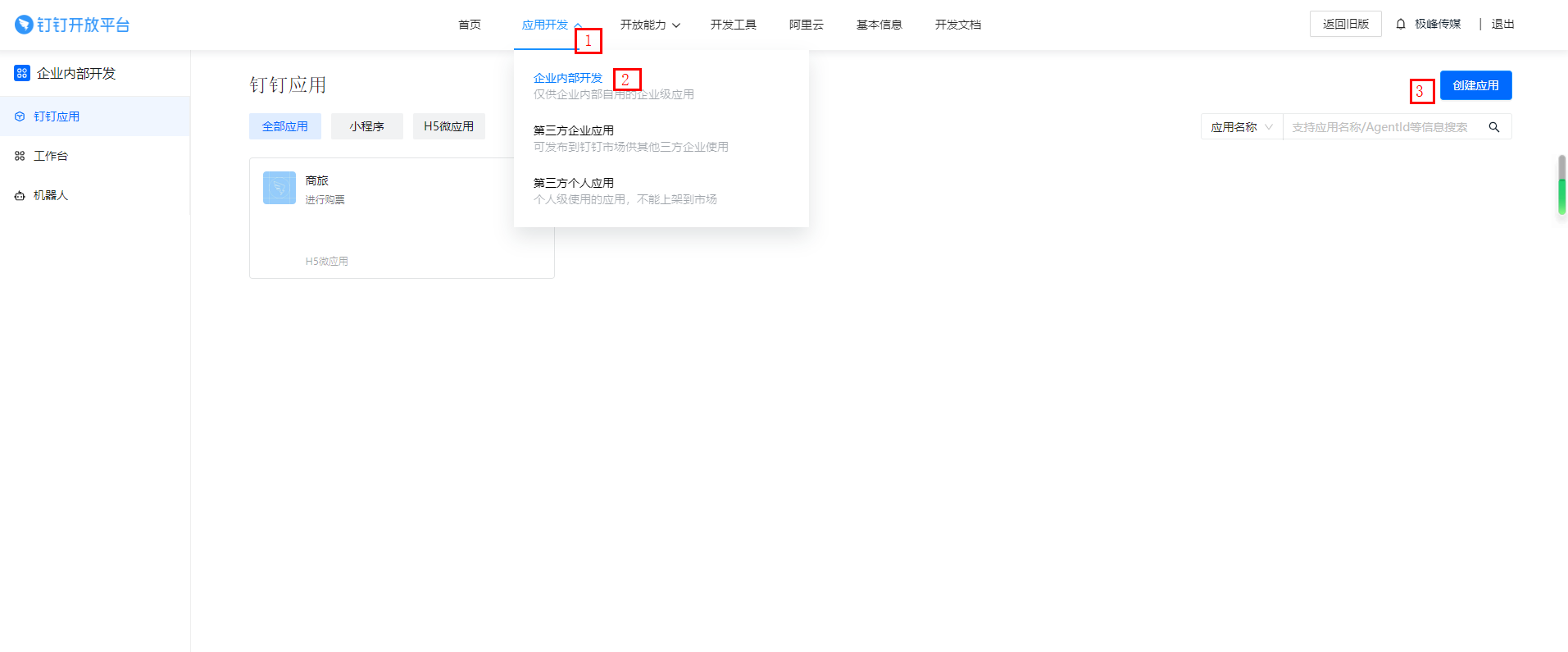Open 钉钉应用 in the sidebar

tap(95, 116)
